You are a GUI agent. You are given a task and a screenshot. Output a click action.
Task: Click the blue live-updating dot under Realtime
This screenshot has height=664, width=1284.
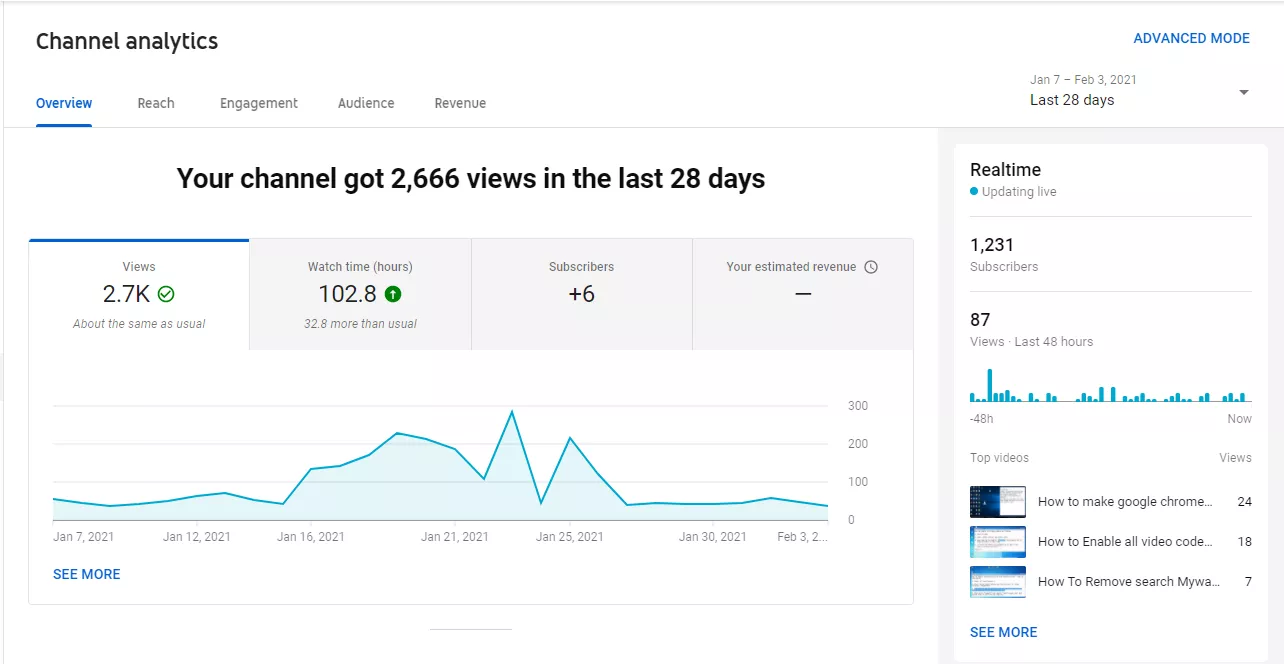(974, 192)
